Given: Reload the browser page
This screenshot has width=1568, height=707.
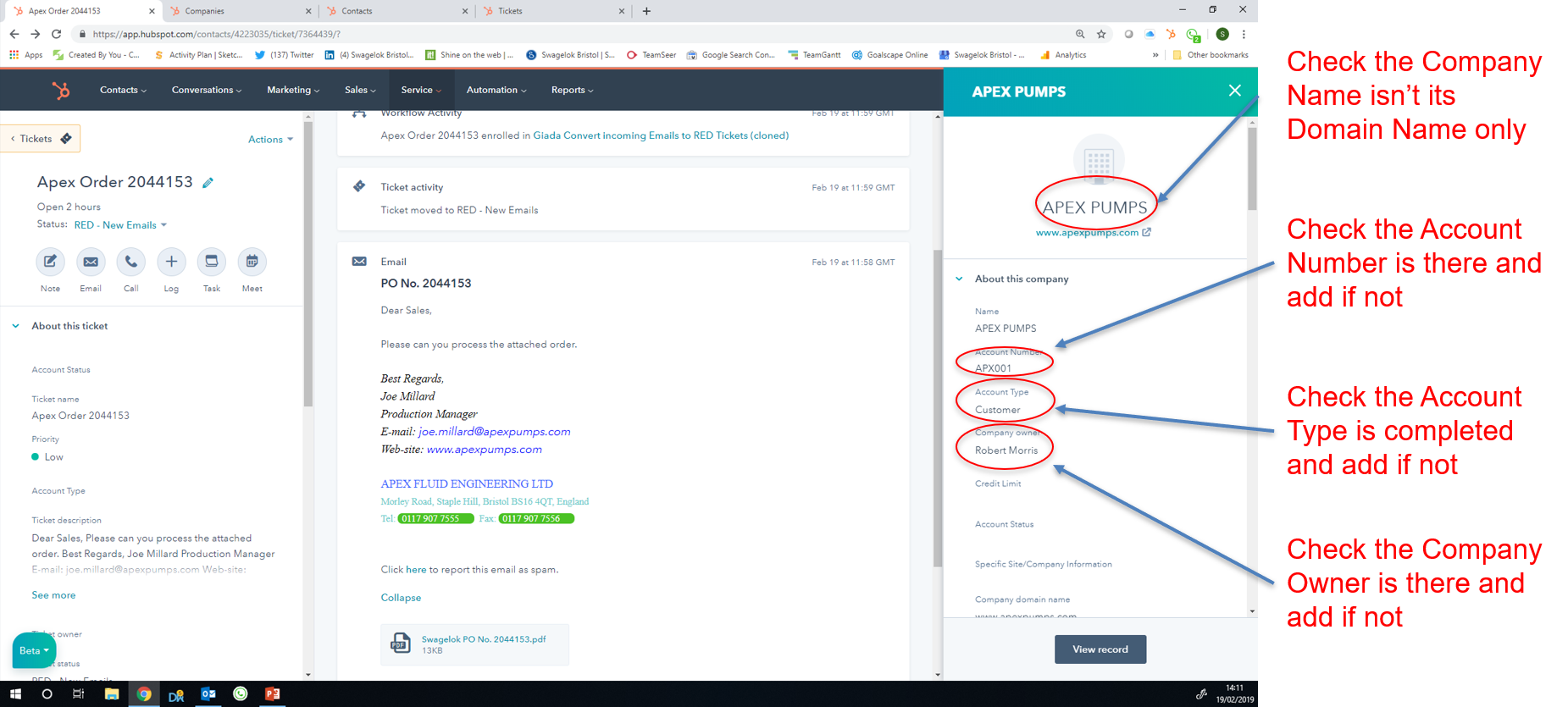Looking at the screenshot, I should point(56,34).
